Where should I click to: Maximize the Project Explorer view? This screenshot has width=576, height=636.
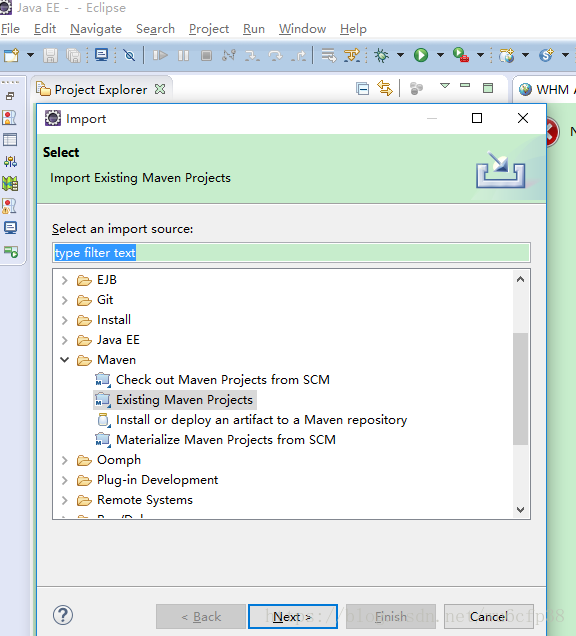coord(488,88)
